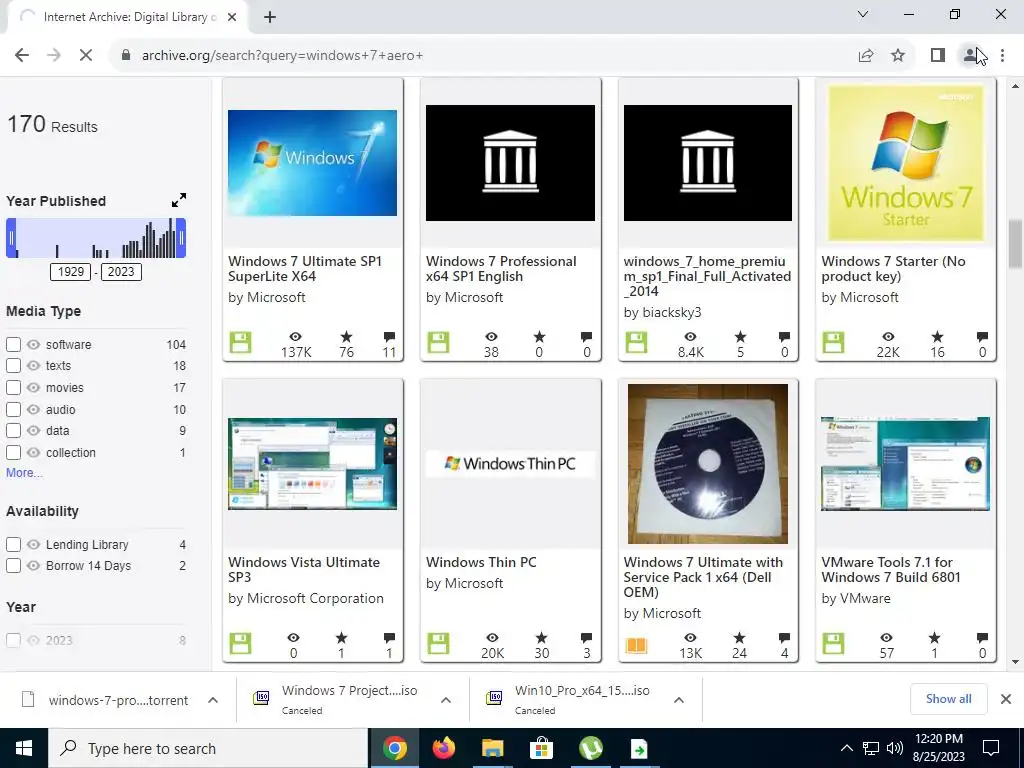Share this page via share icon
1024x768 pixels.
[x=866, y=56]
